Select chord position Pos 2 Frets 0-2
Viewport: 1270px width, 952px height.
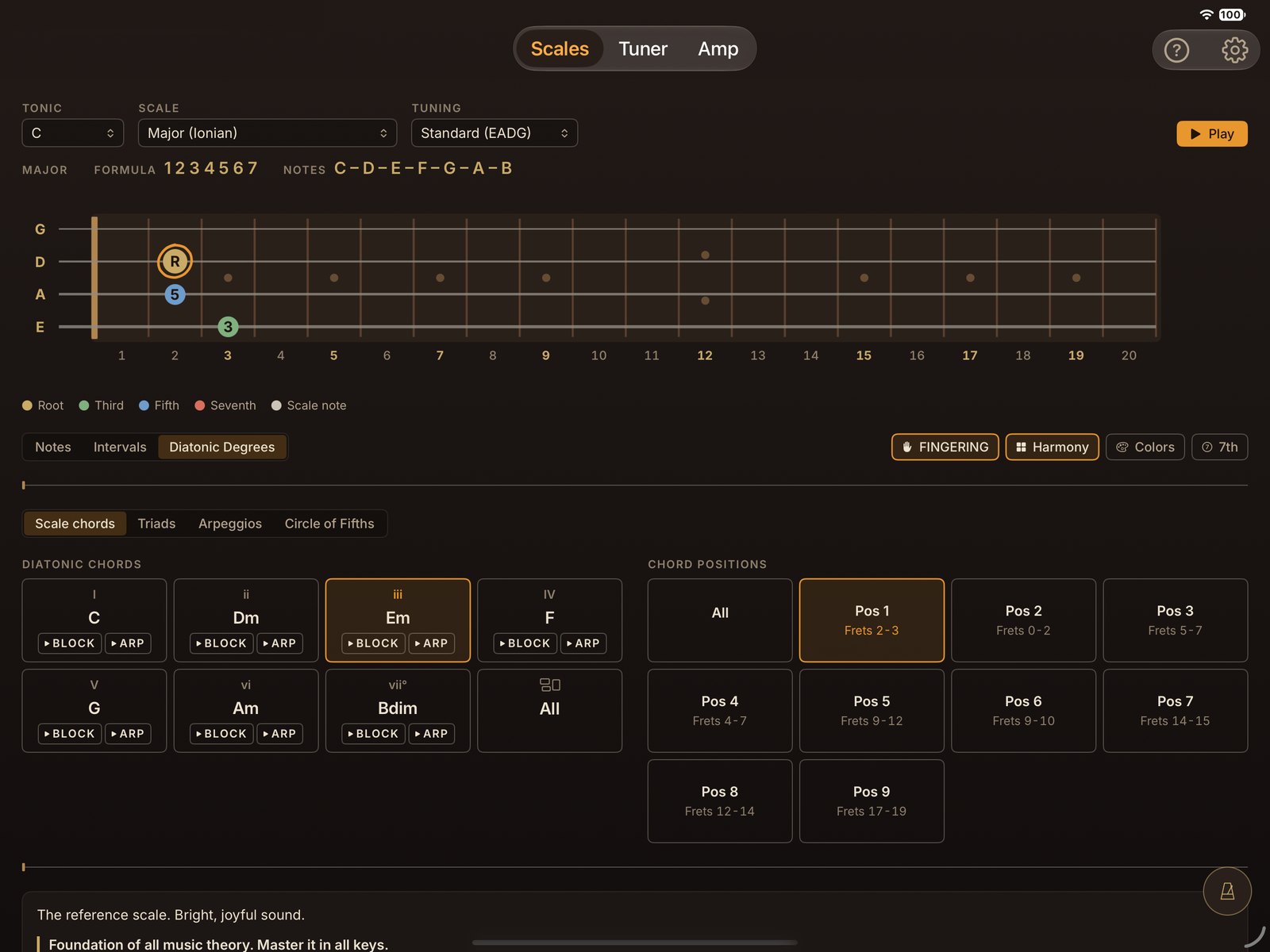point(1023,620)
